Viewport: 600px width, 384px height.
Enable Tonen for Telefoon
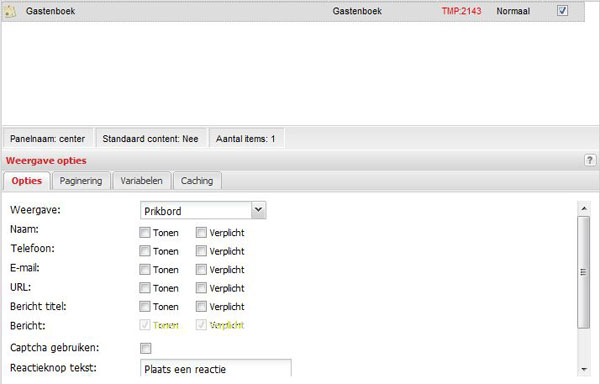[x=145, y=251]
